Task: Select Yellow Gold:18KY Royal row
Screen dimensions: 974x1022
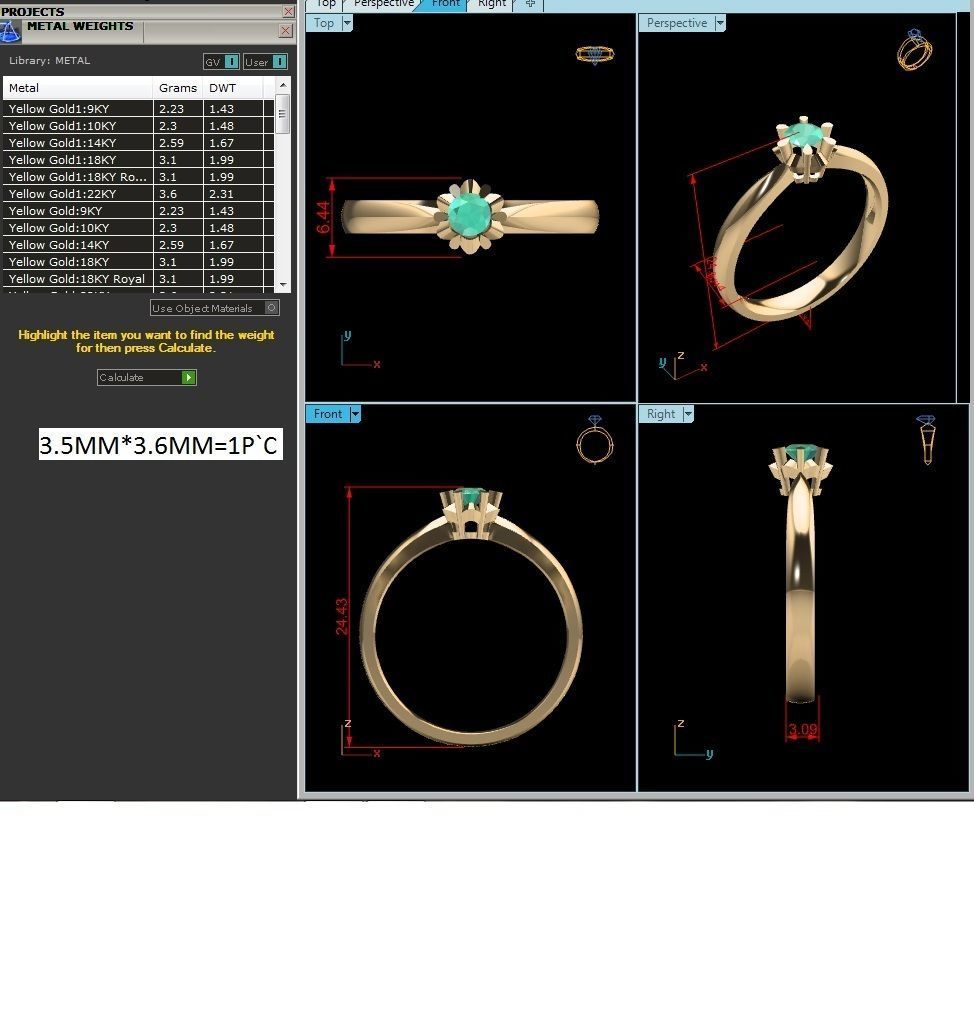Action: pos(138,278)
